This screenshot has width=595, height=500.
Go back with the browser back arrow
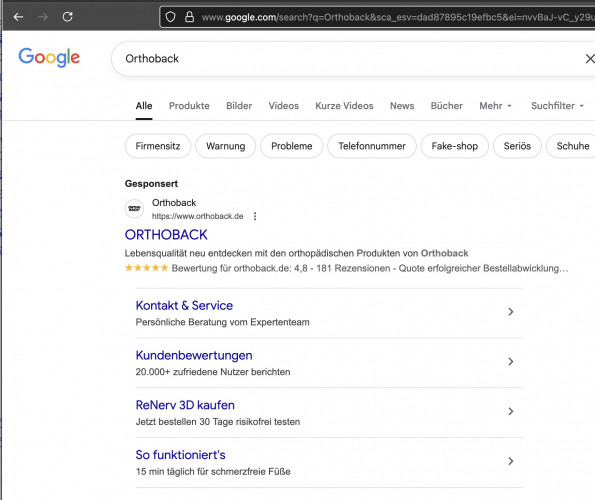(18, 17)
